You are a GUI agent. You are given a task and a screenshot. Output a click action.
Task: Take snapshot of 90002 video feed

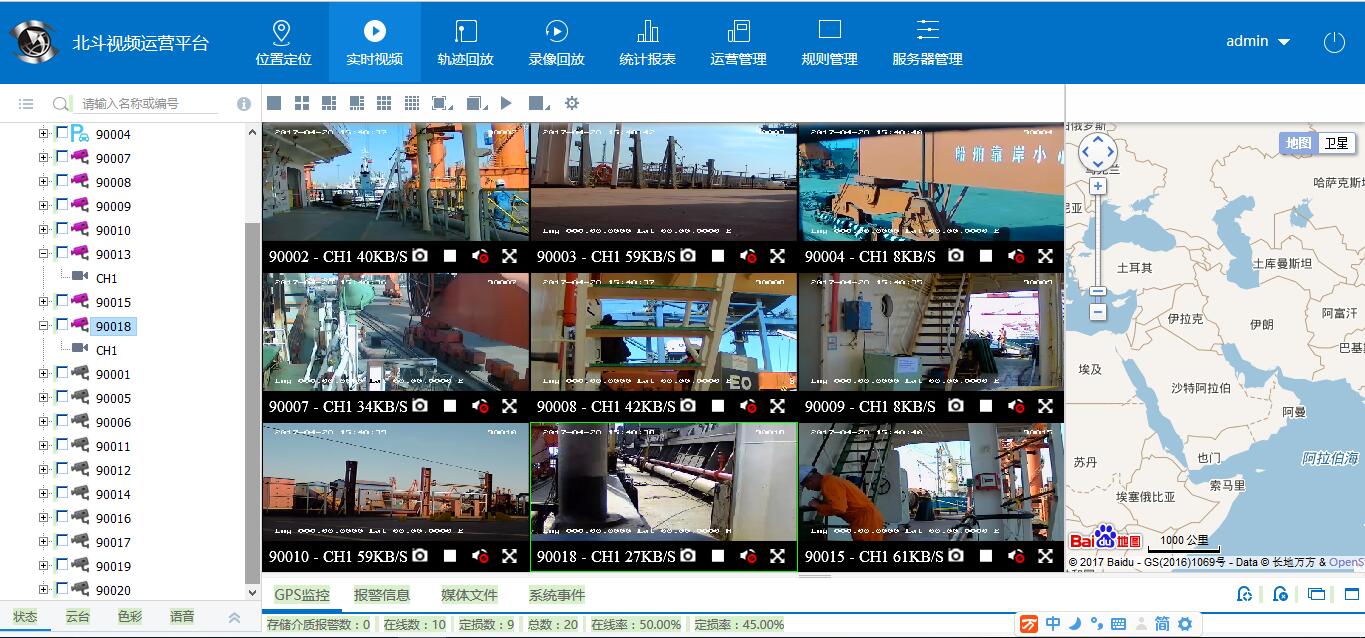click(420, 256)
